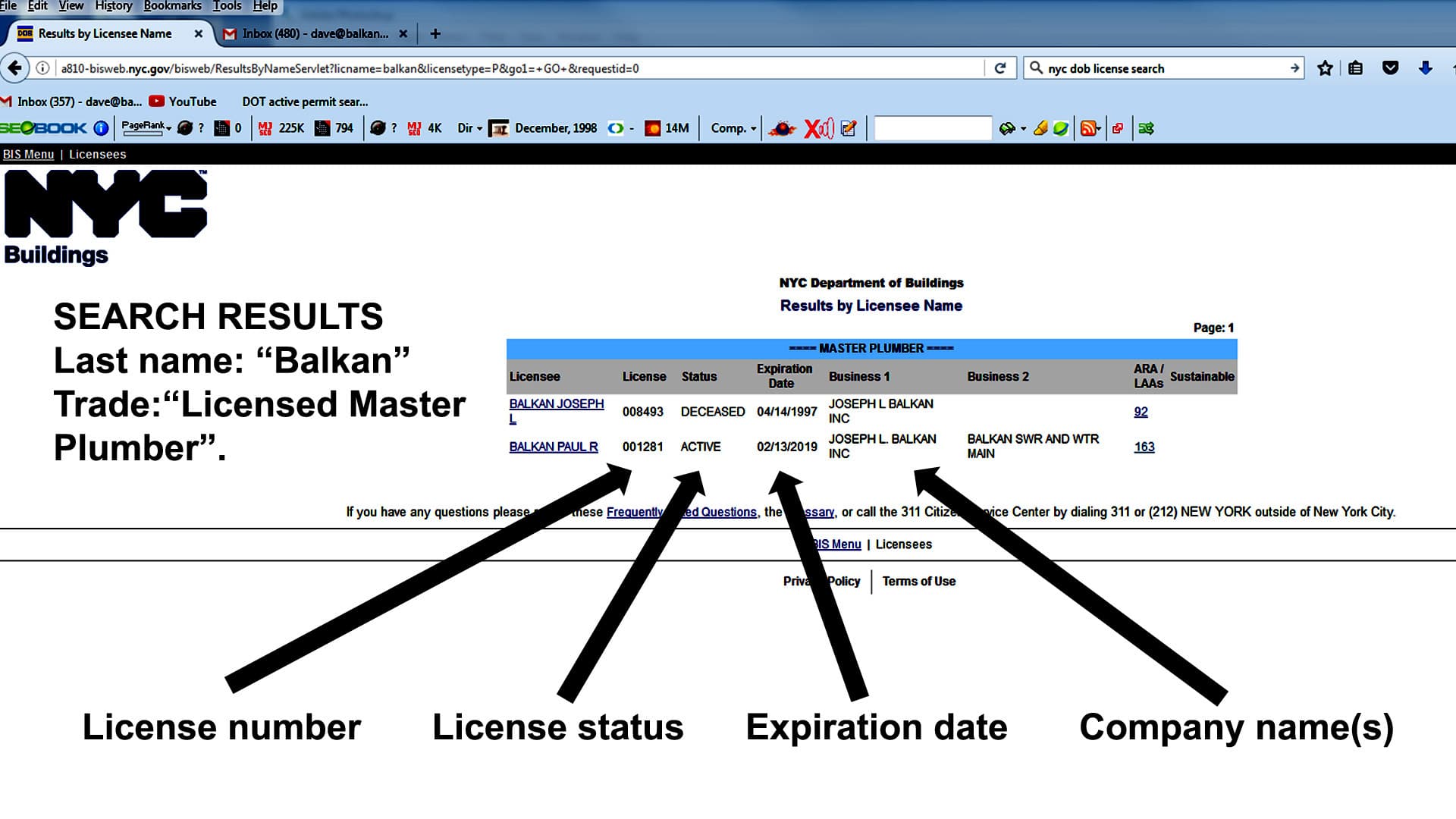This screenshot has width=1456, height=819.
Task: Click the search magnifier icon in search box
Action: click(1036, 68)
